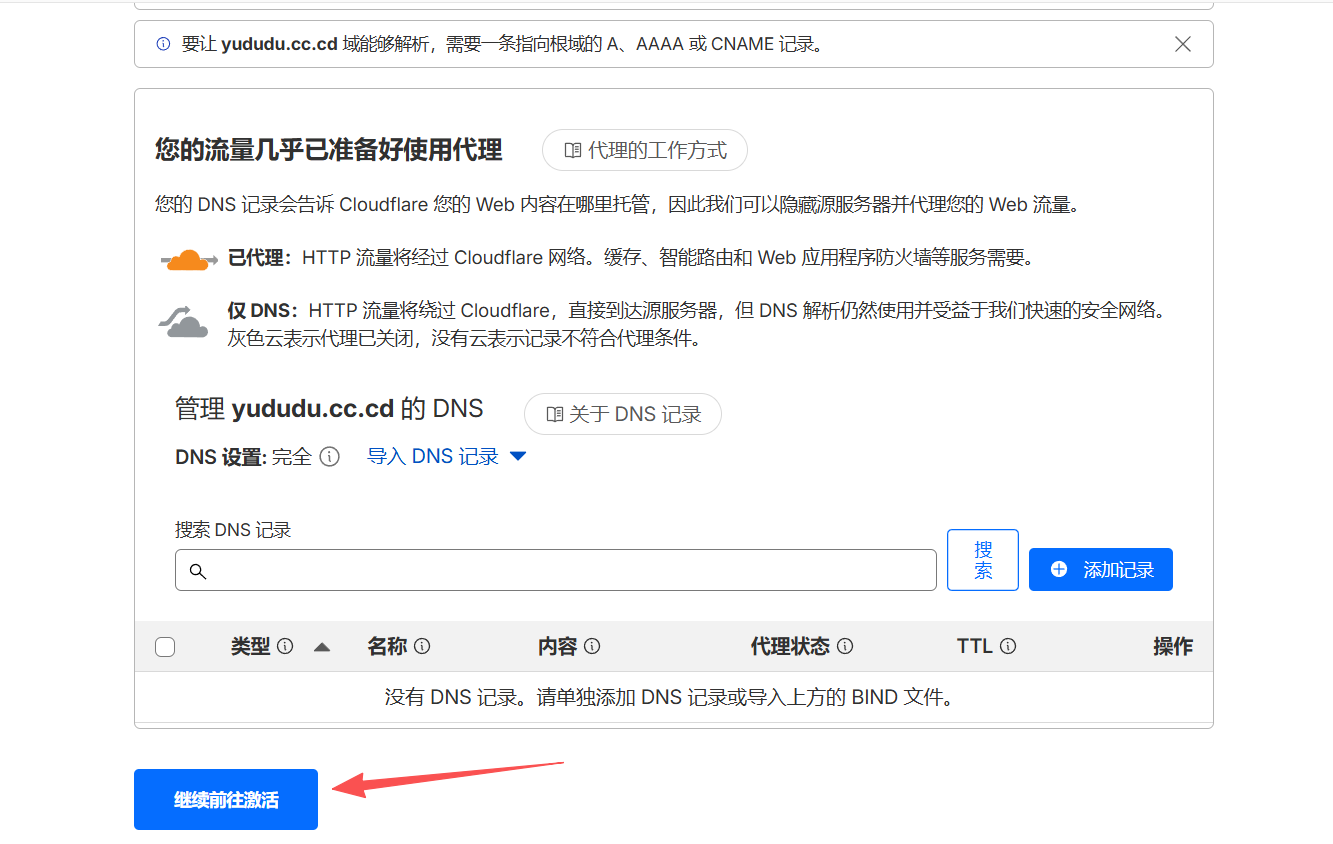This screenshot has width=1333, height=844.
Task: Click the plus icon on 添加记录
Action: tap(1060, 569)
